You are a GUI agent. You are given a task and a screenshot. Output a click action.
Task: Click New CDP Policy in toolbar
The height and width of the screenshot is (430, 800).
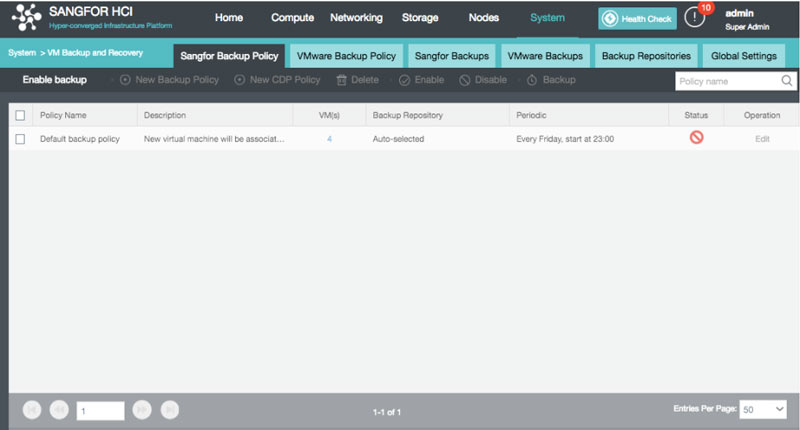pos(277,80)
